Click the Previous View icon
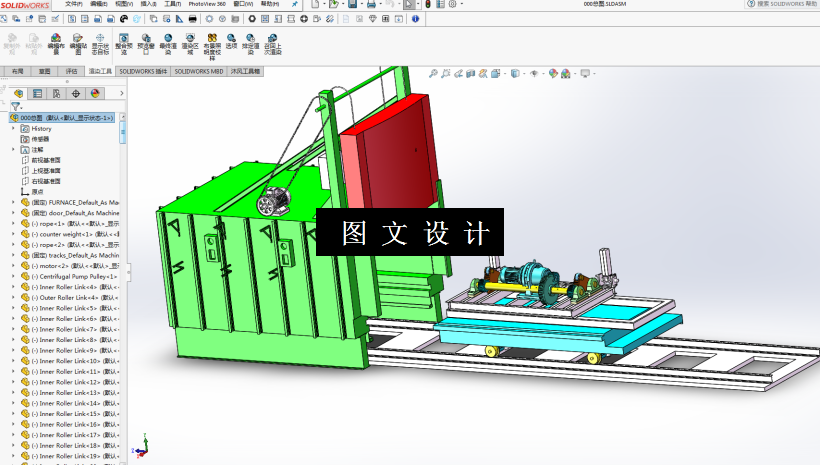The width and height of the screenshot is (820, 465). [x=458, y=74]
